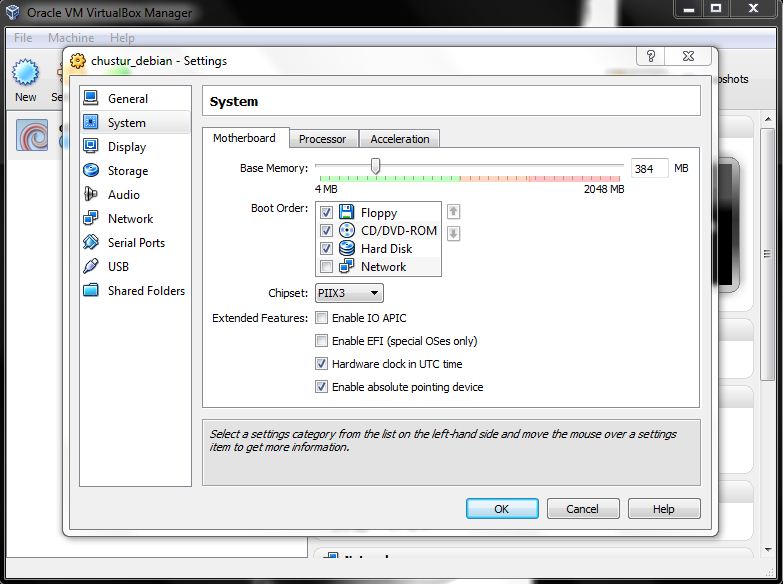Screen dimensions: 783x584
Task: Open the Machine menu
Action: (71, 37)
